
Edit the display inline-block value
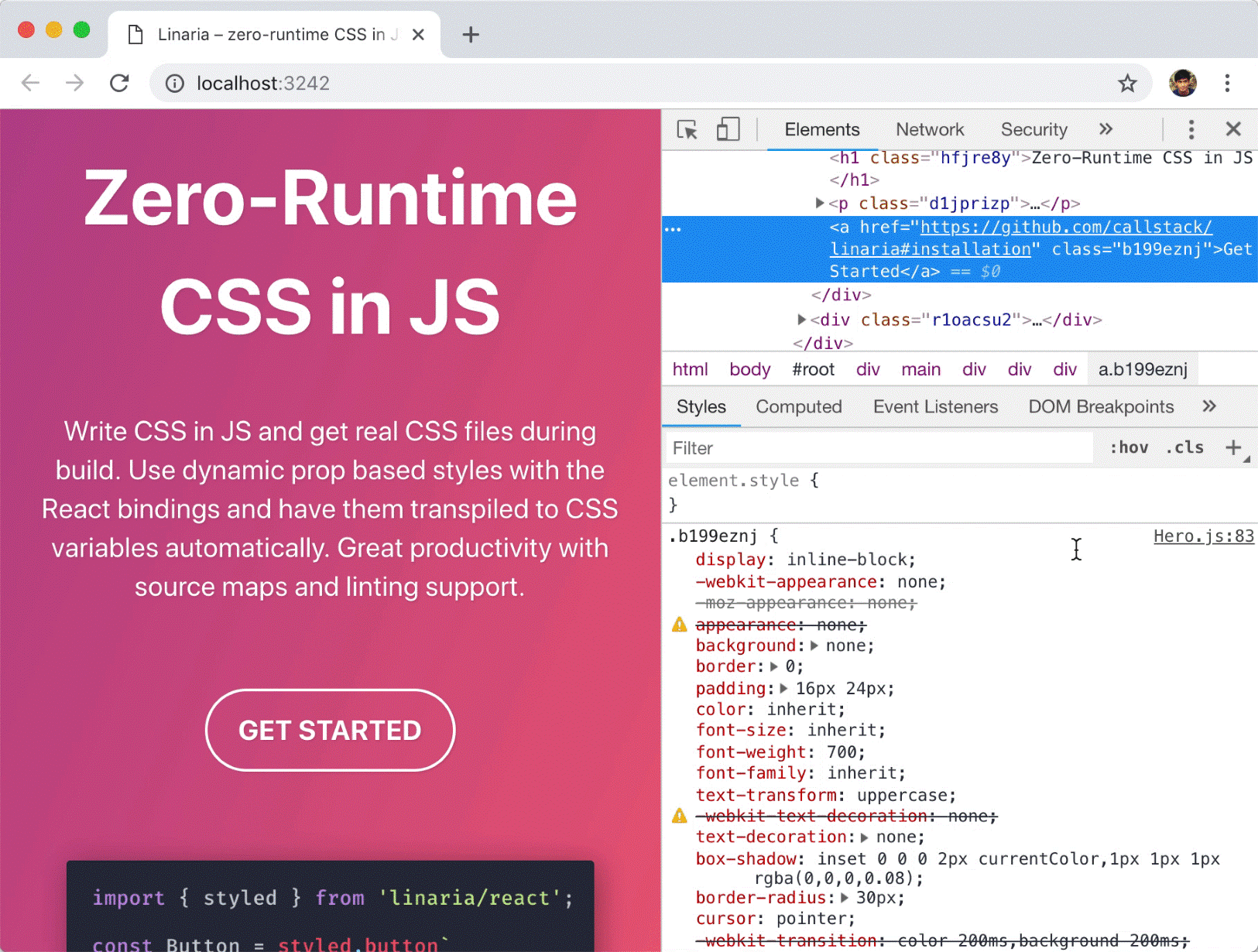[x=847, y=560]
